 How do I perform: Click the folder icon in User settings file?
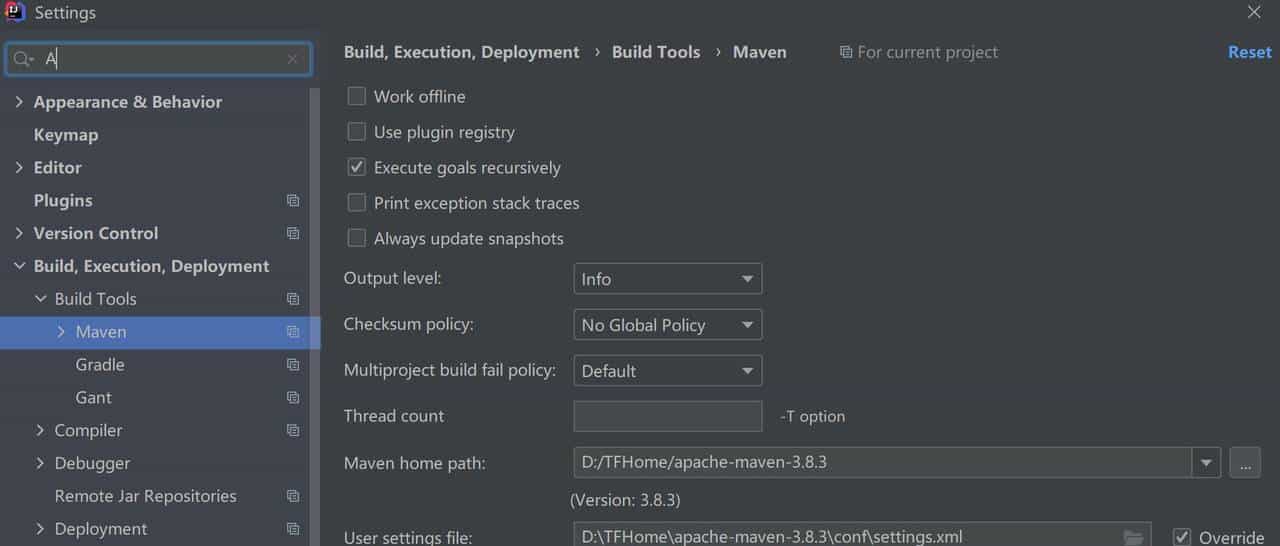[x=1133, y=537]
